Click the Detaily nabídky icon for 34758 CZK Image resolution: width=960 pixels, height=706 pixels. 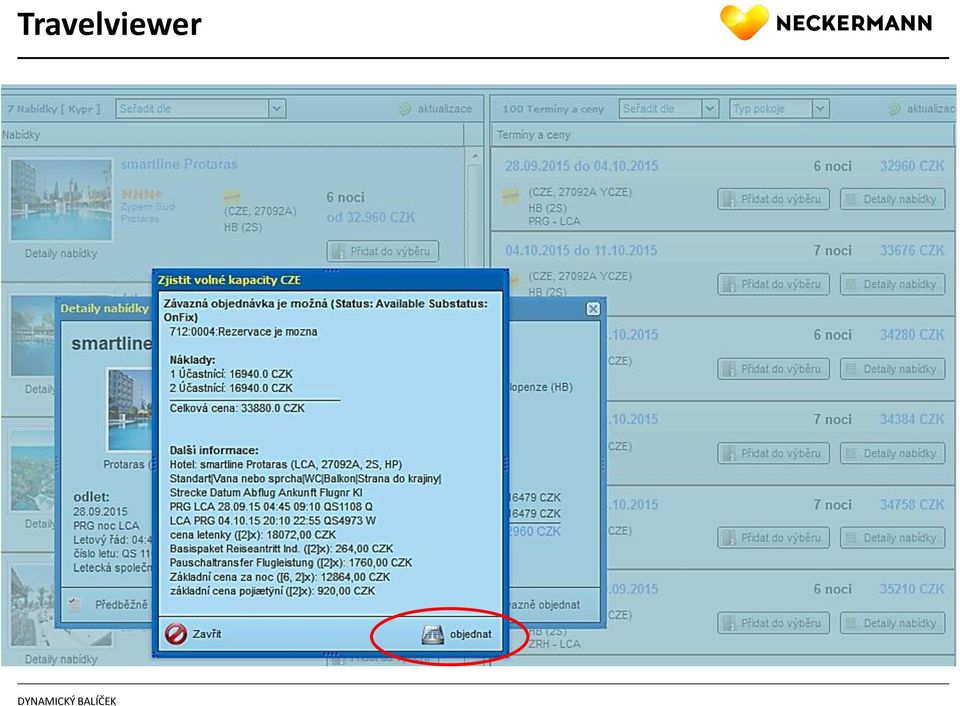tap(850, 538)
